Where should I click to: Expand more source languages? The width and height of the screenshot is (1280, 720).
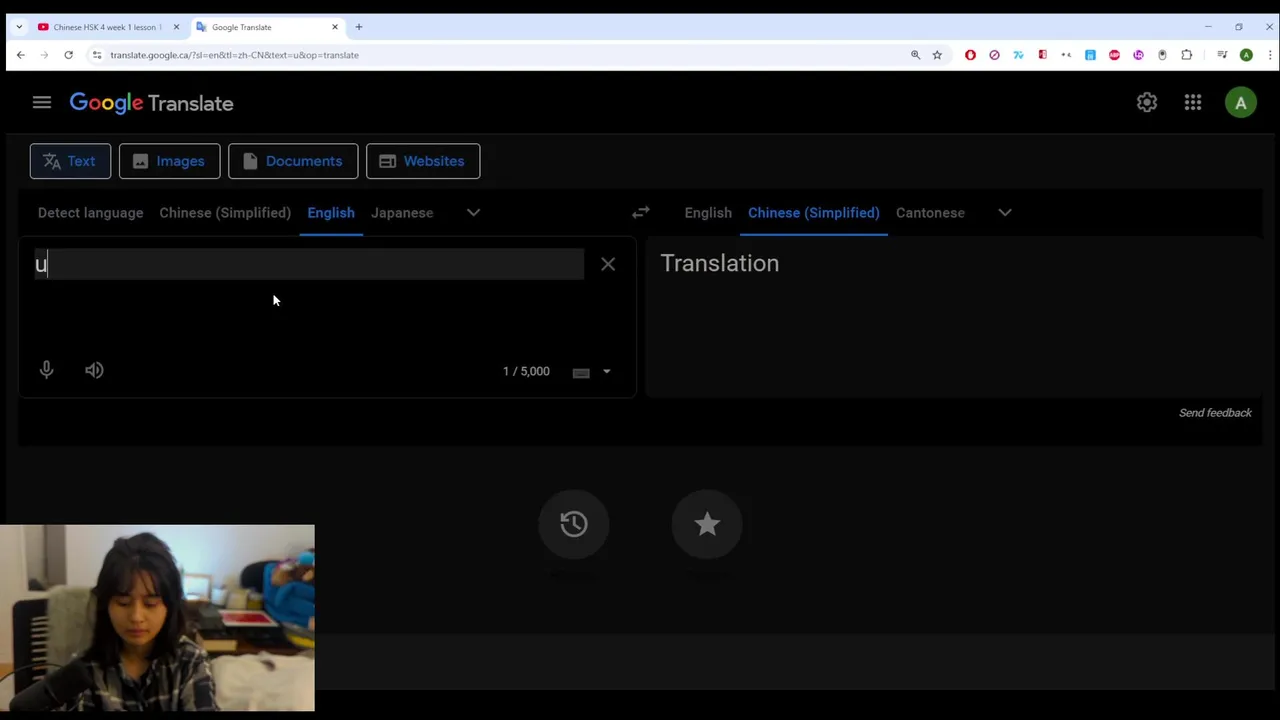474,212
